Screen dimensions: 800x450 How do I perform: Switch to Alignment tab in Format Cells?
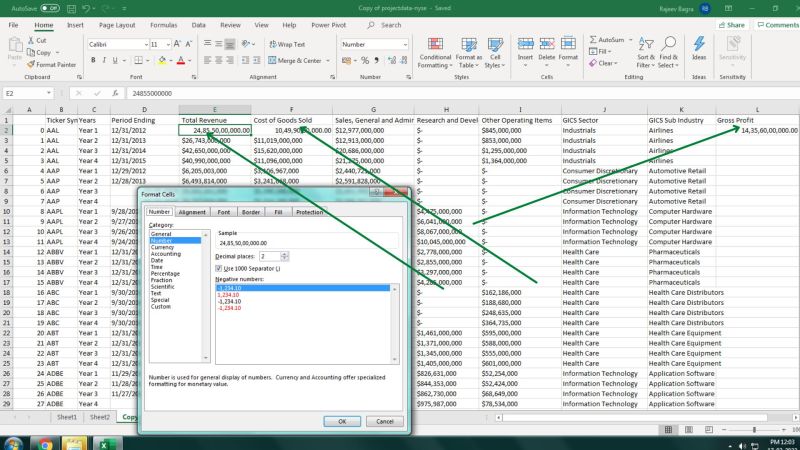(x=192, y=212)
